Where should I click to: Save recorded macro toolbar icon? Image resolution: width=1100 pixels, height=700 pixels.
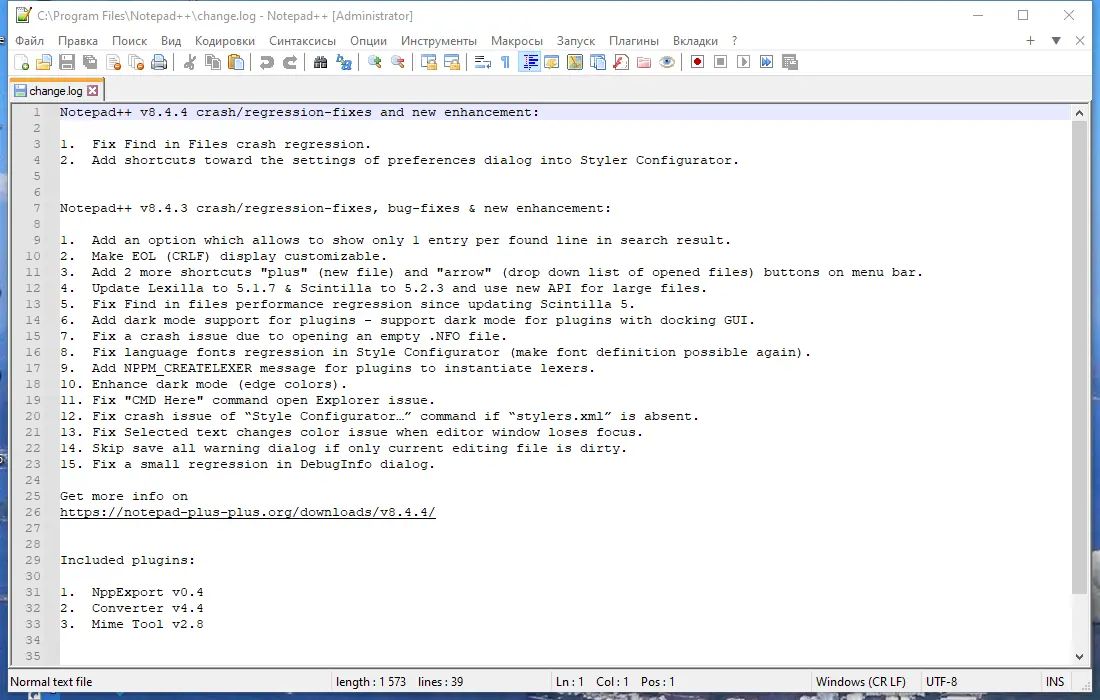[790, 62]
